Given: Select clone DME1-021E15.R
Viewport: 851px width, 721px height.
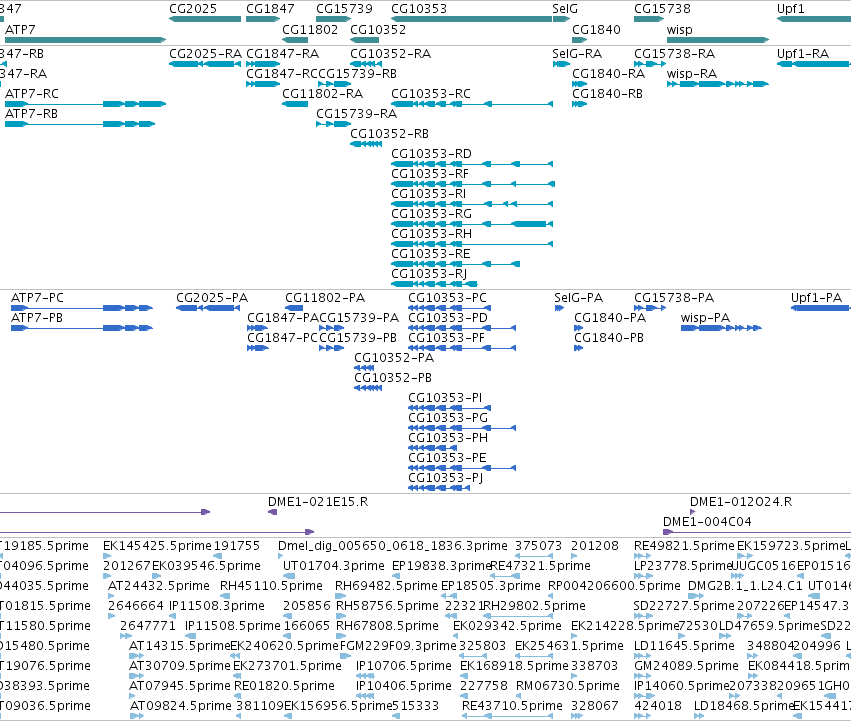Looking at the screenshot, I should 272,512.
